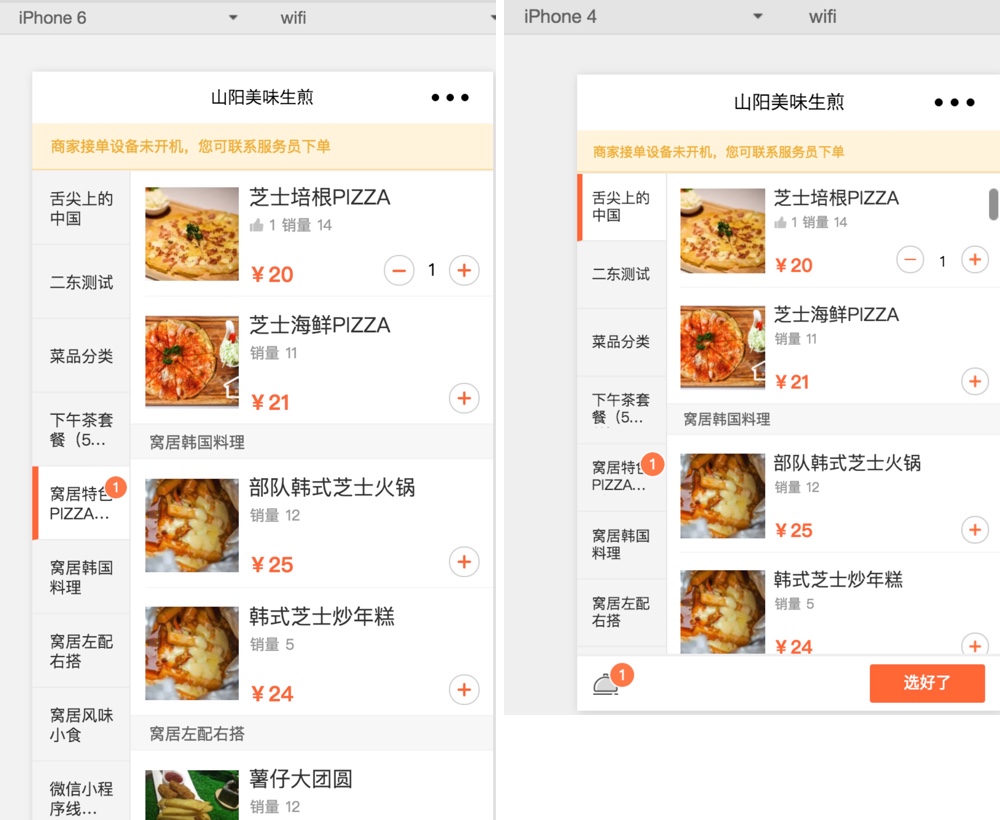Click 芝士培根PIZZA photo in iPhone 6 view
This screenshot has width=1000, height=820.
pyautogui.click(x=192, y=233)
